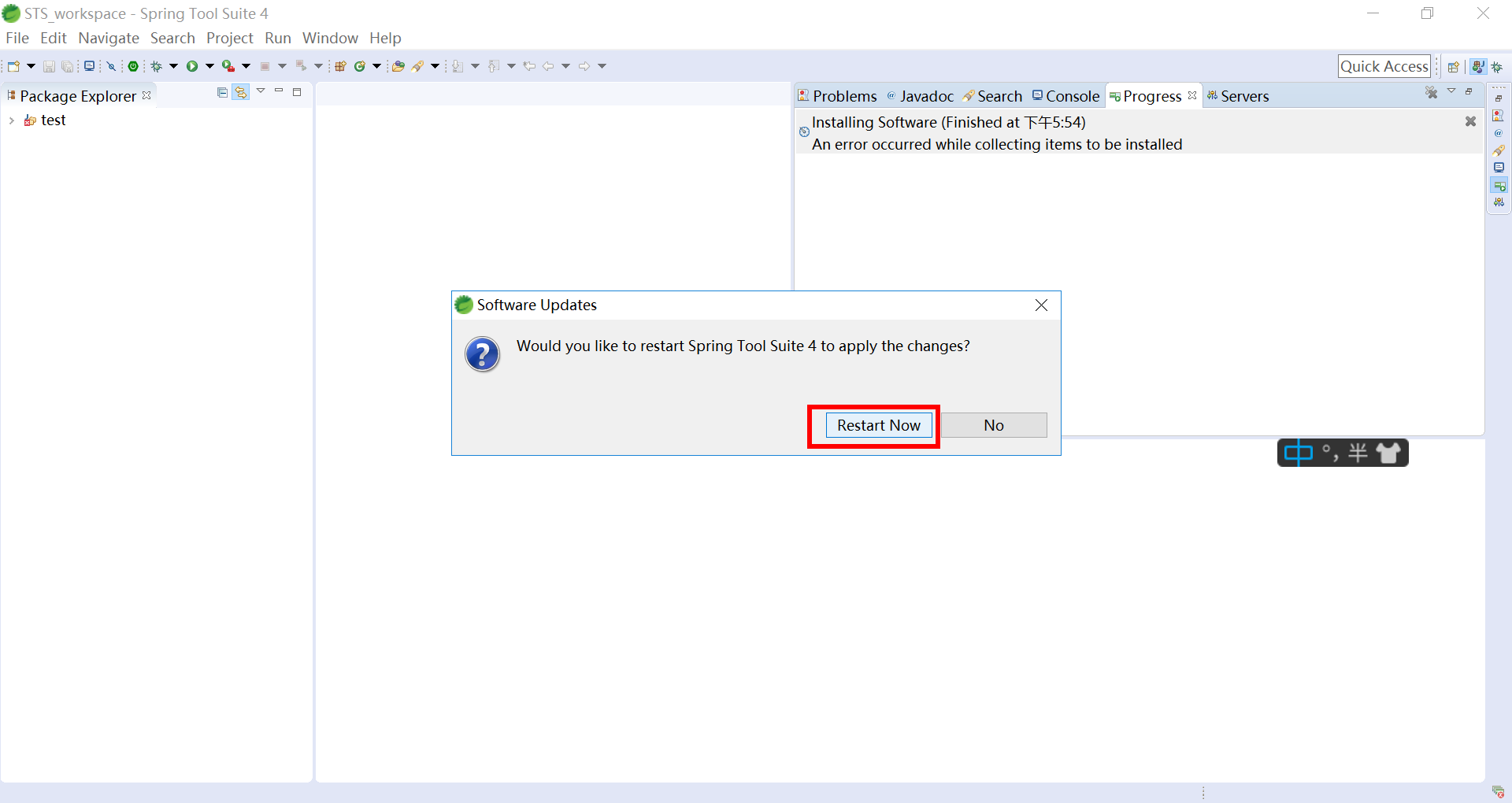Open the console/terminal toolbar icon

90,66
